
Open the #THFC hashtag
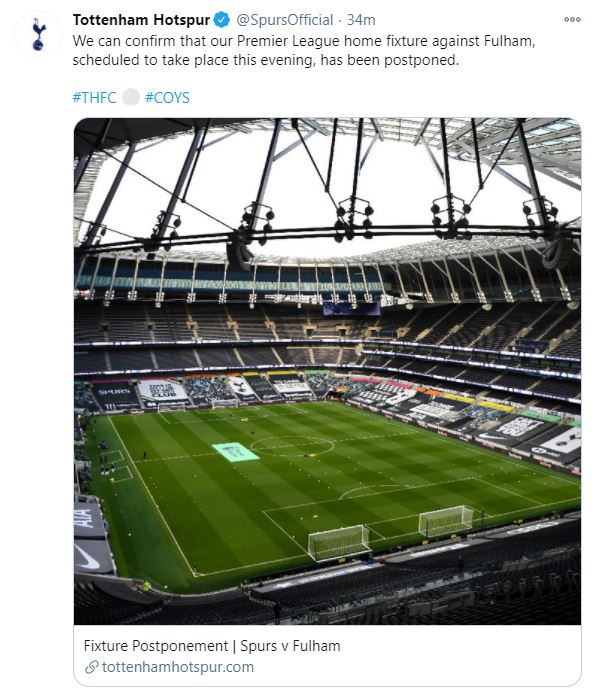(x=95, y=97)
